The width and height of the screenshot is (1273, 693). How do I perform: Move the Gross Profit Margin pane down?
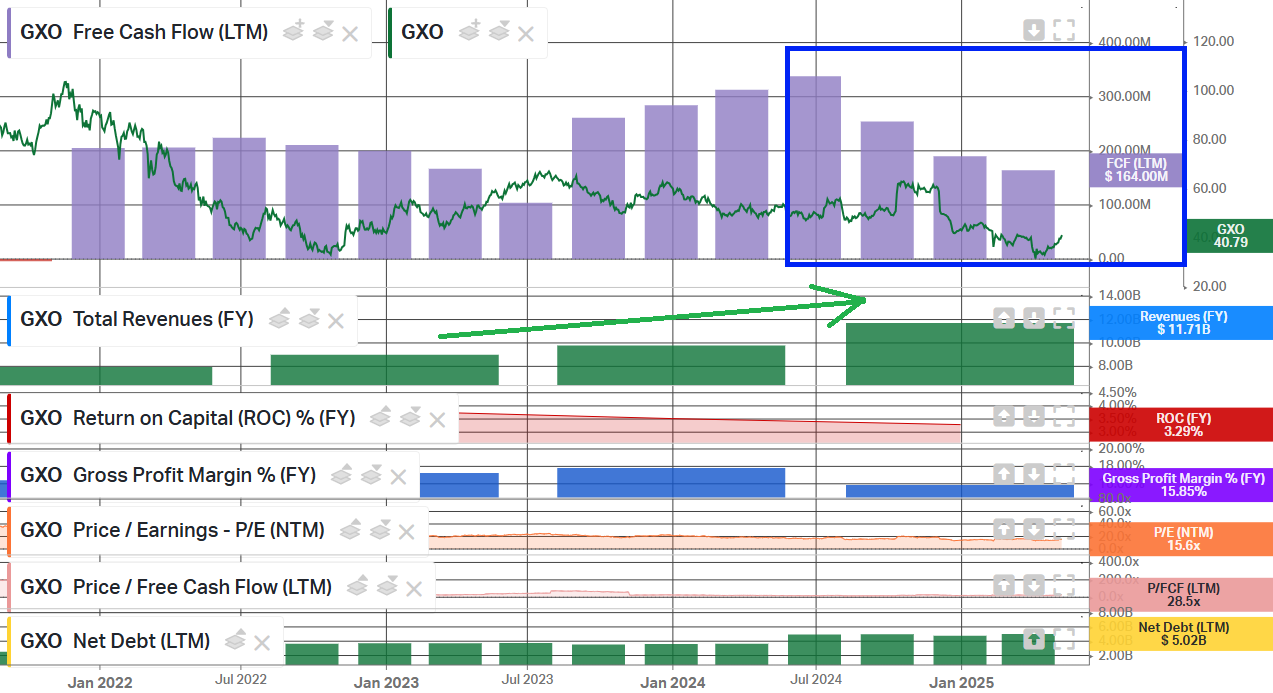1033,473
